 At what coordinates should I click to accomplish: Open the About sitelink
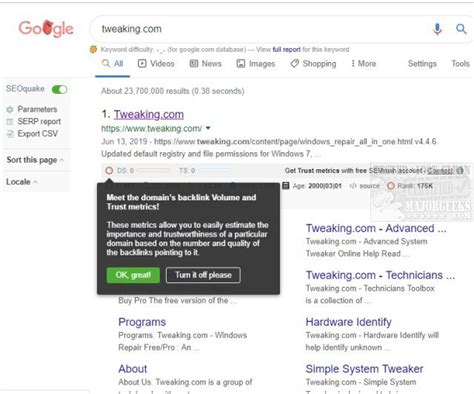pyautogui.click(x=133, y=369)
